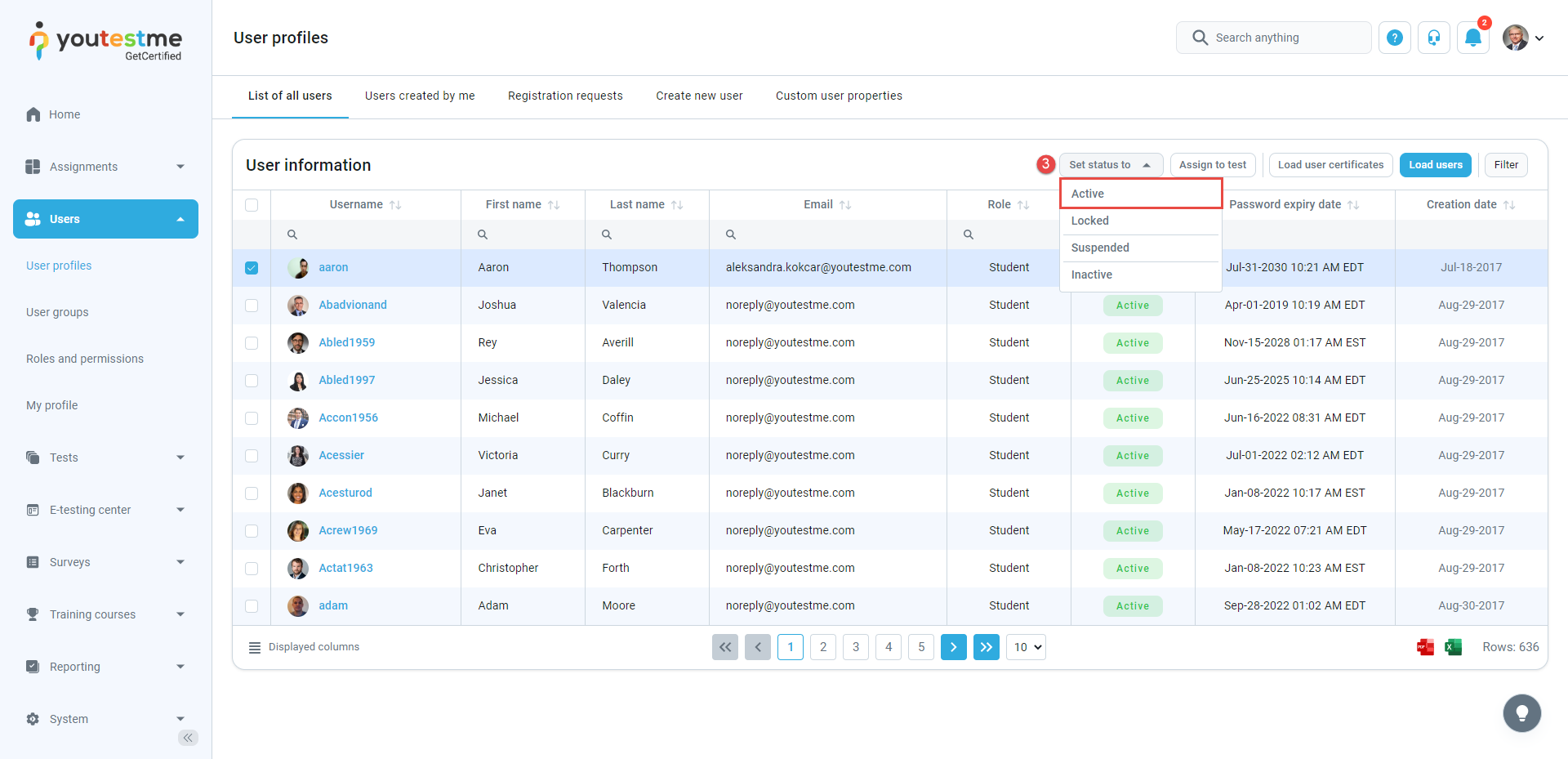Open the notifications bell

tap(1473, 38)
